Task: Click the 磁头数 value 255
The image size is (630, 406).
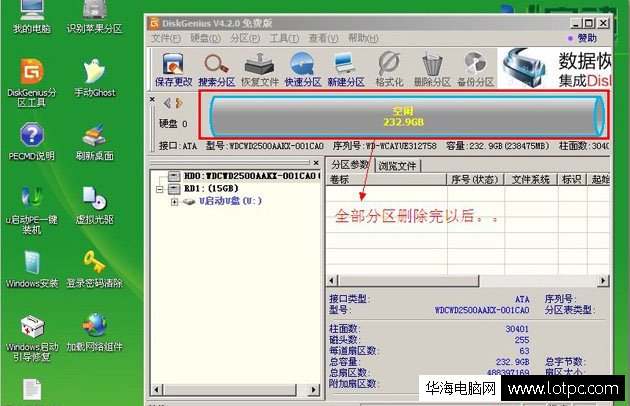Action: click(522, 340)
